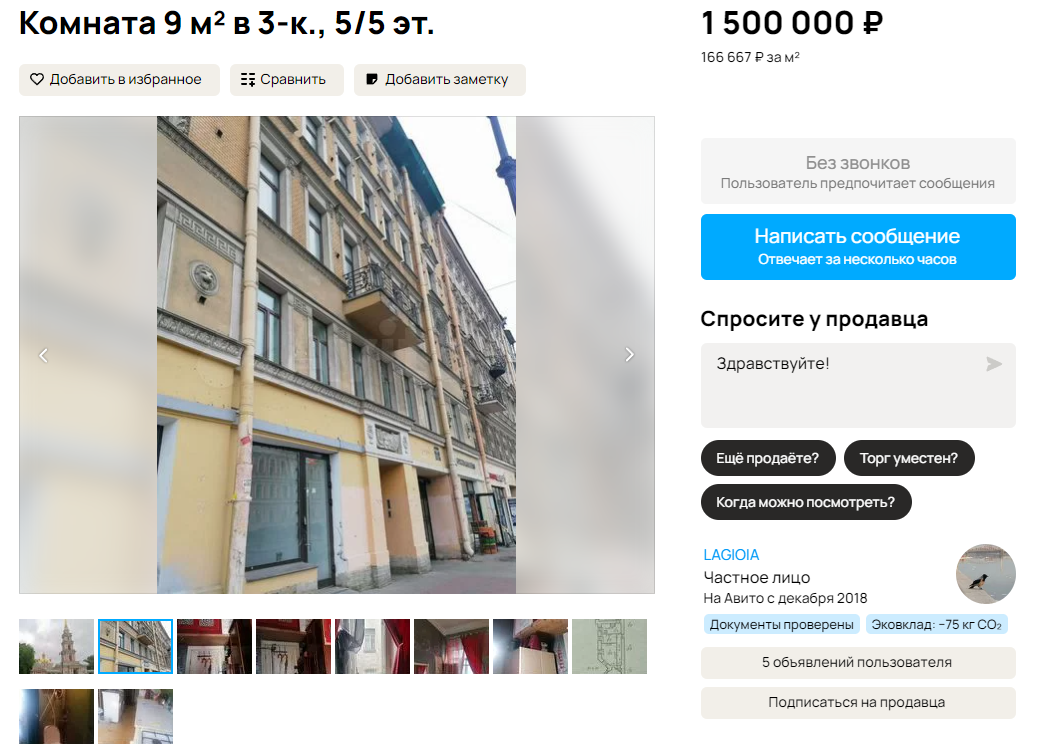Screen dimensions: 1053x753
Task: View 5 объявлений пользователя
Action: pyautogui.click(x=858, y=662)
